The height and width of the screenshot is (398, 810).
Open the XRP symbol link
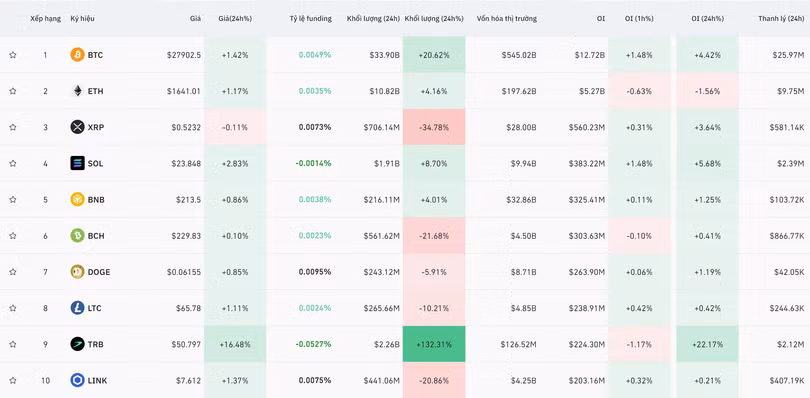[x=96, y=127]
